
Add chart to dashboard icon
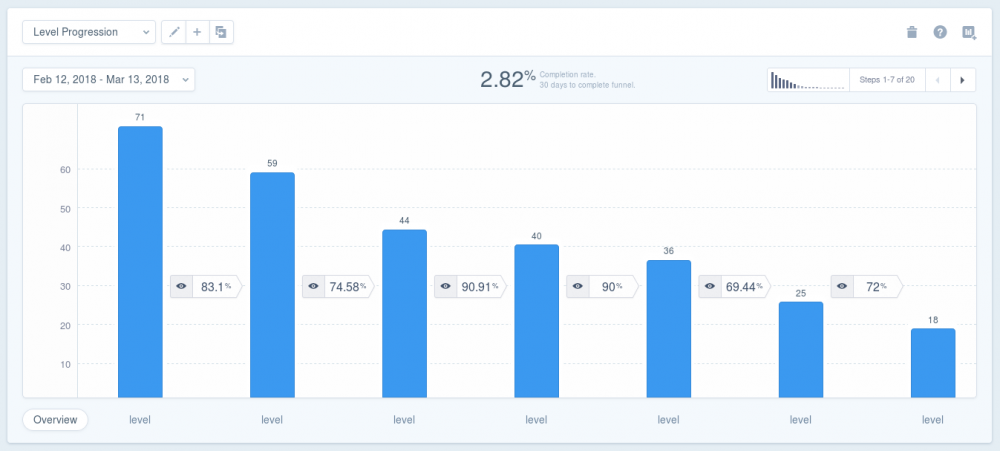click(969, 32)
